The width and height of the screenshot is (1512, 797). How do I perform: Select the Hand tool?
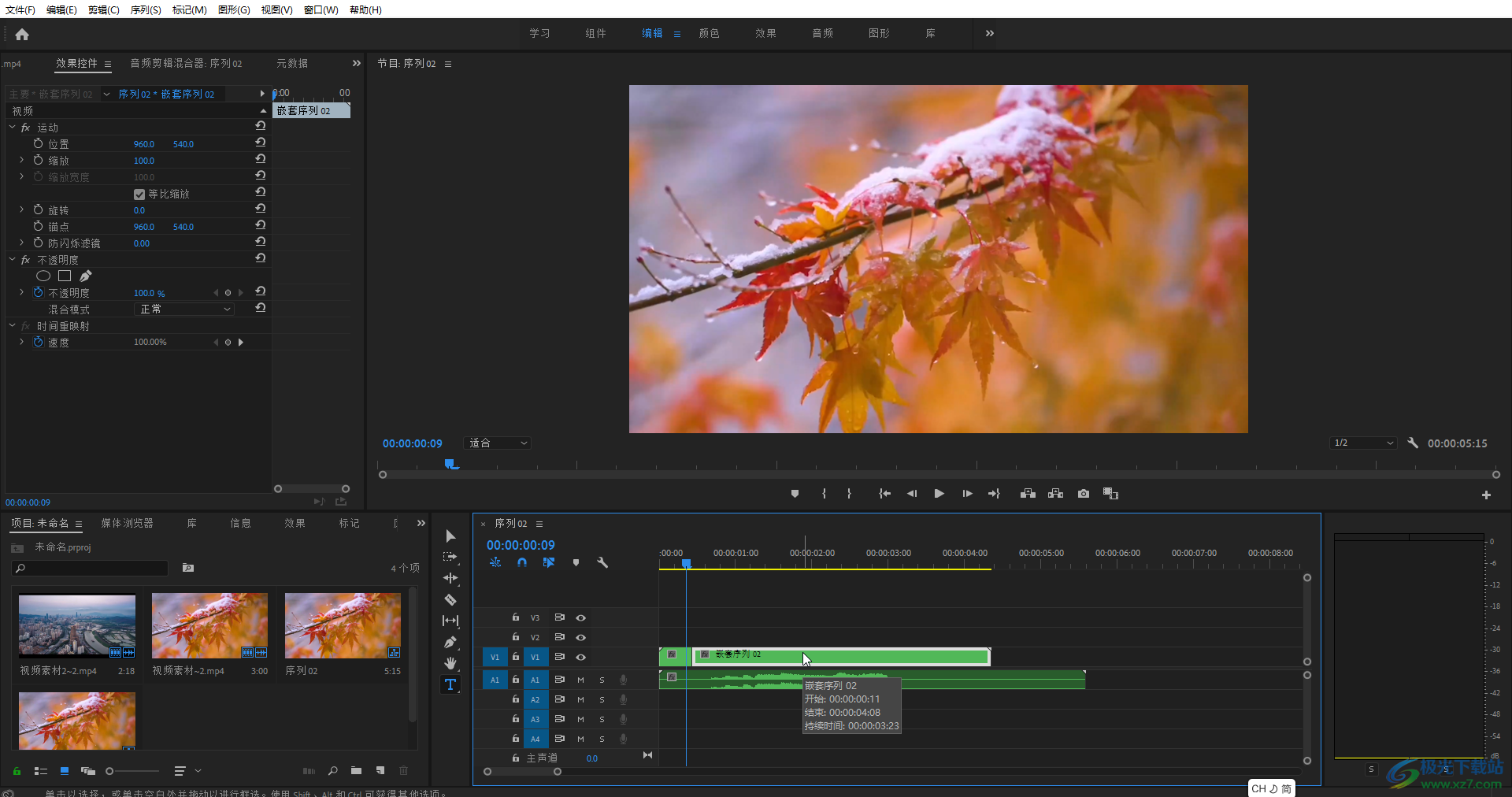coord(450,663)
